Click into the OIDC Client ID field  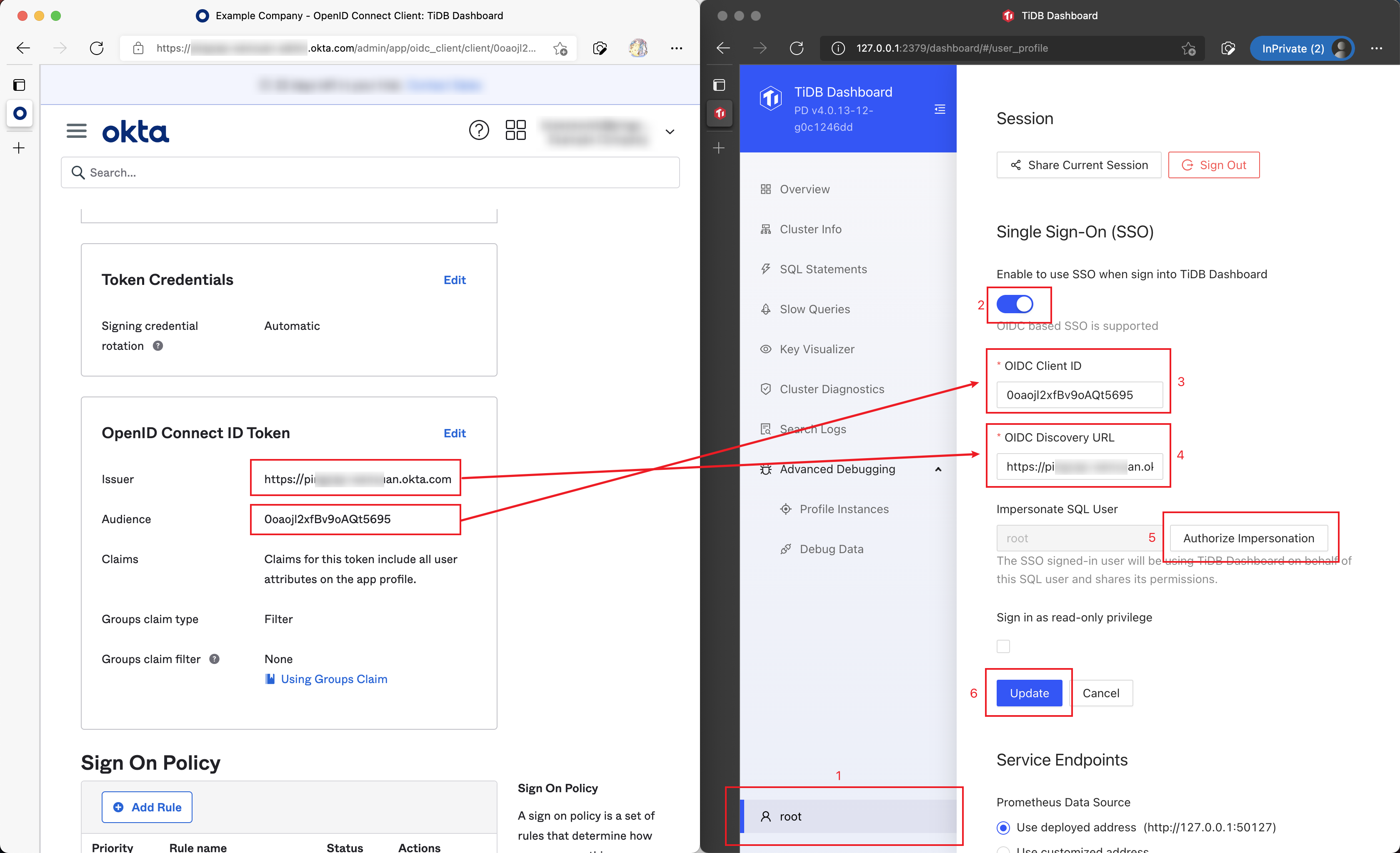pos(1079,395)
